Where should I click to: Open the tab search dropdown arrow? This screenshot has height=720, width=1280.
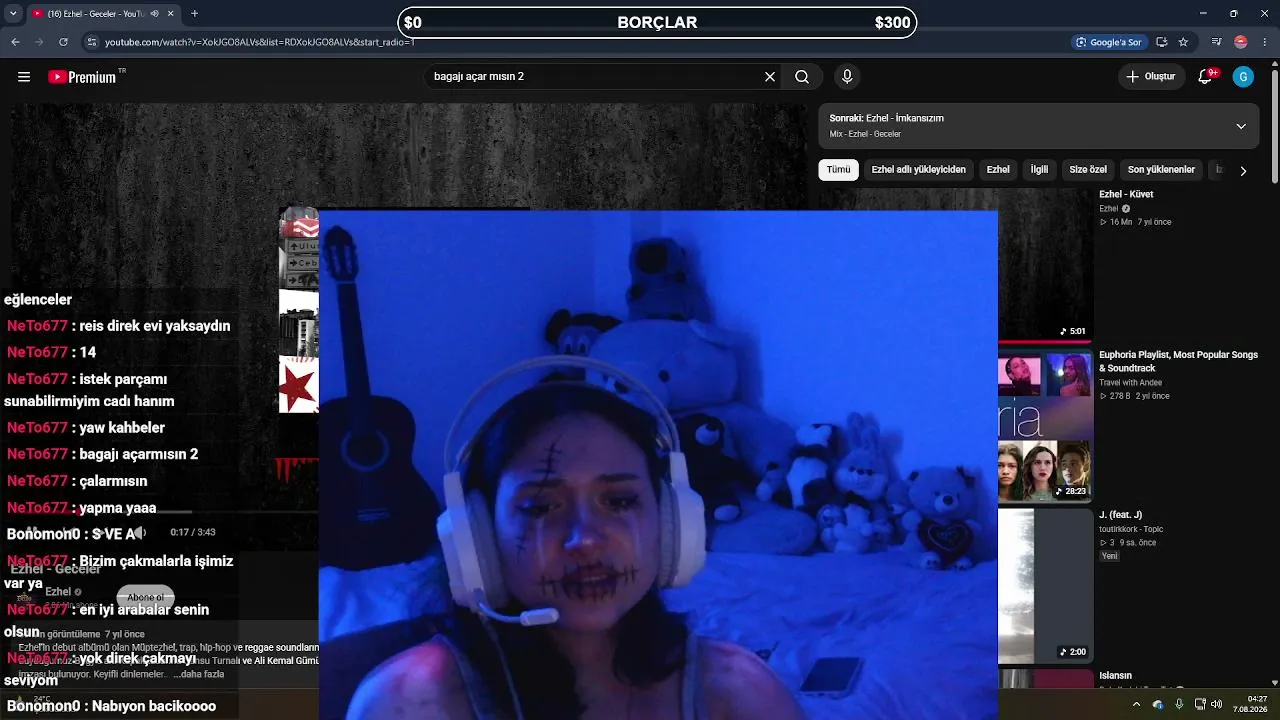[13, 14]
